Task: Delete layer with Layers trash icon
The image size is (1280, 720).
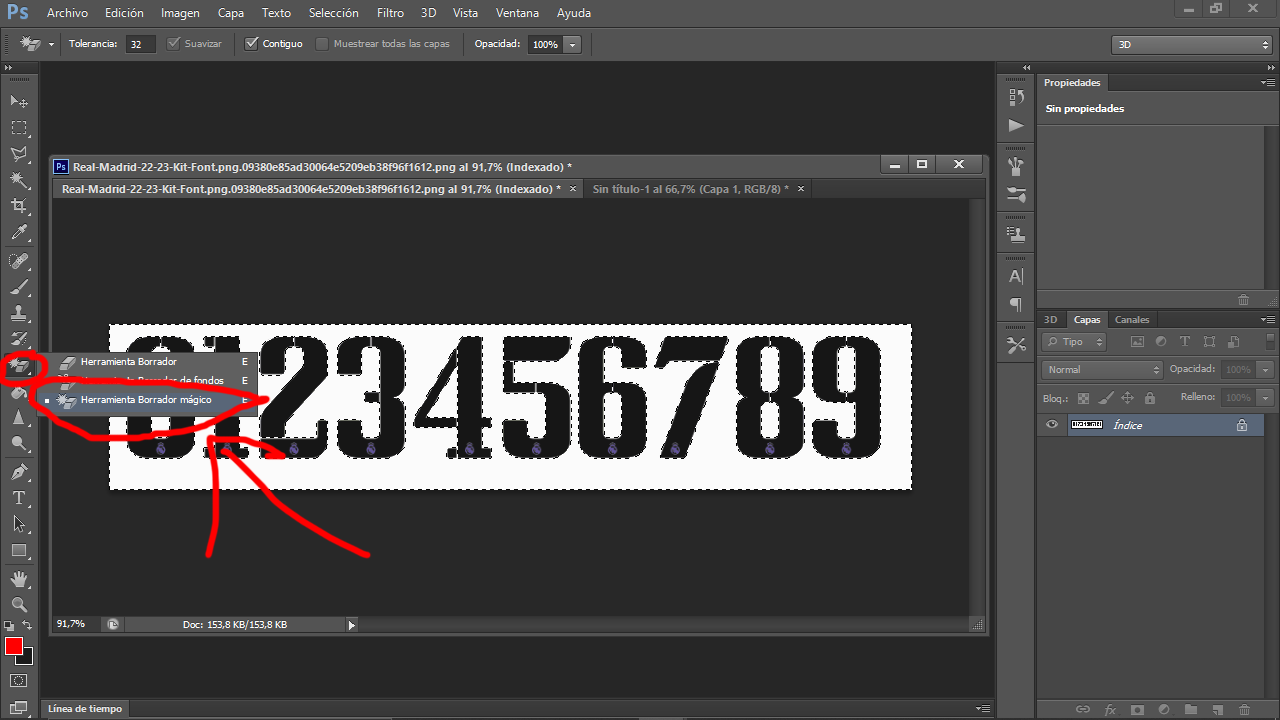Action: point(1244,709)
